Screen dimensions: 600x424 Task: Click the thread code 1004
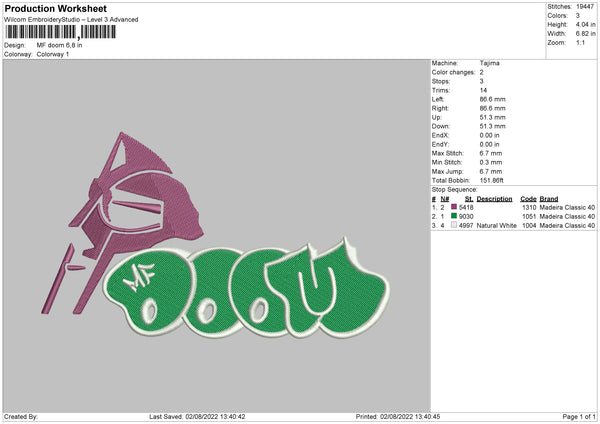point(529,226)
